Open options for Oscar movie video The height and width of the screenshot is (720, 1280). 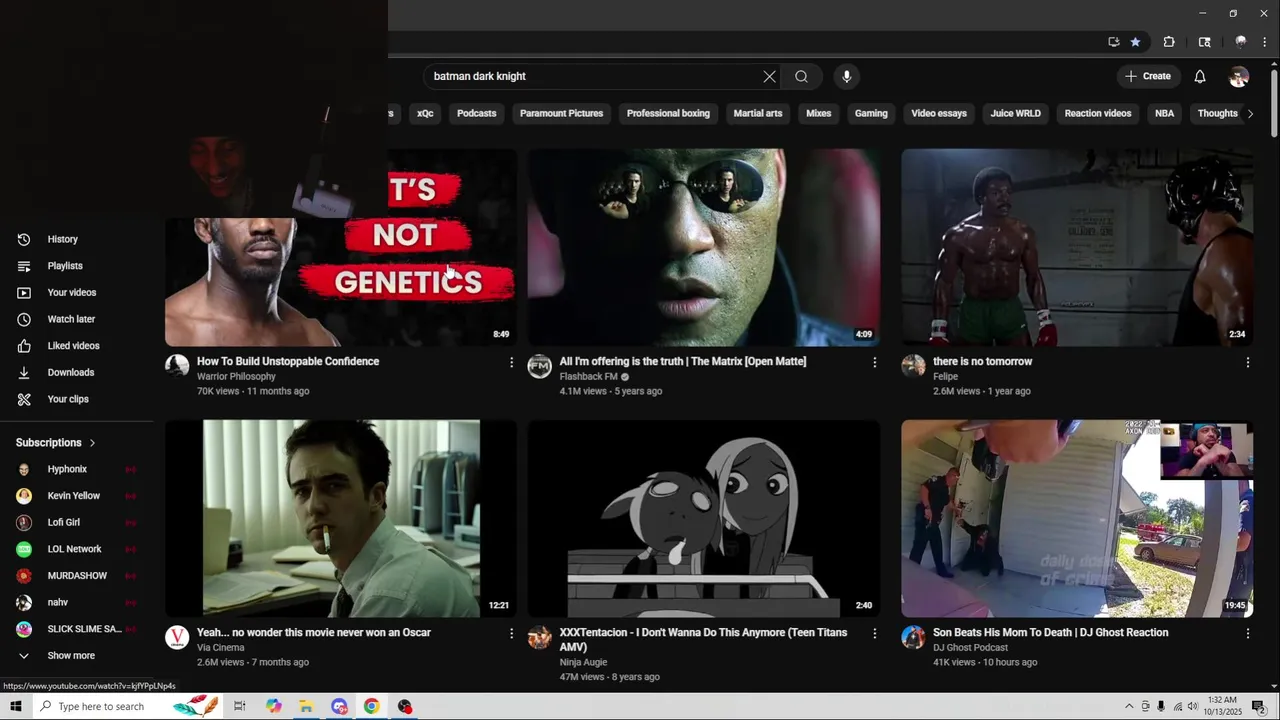pos(511,633)
